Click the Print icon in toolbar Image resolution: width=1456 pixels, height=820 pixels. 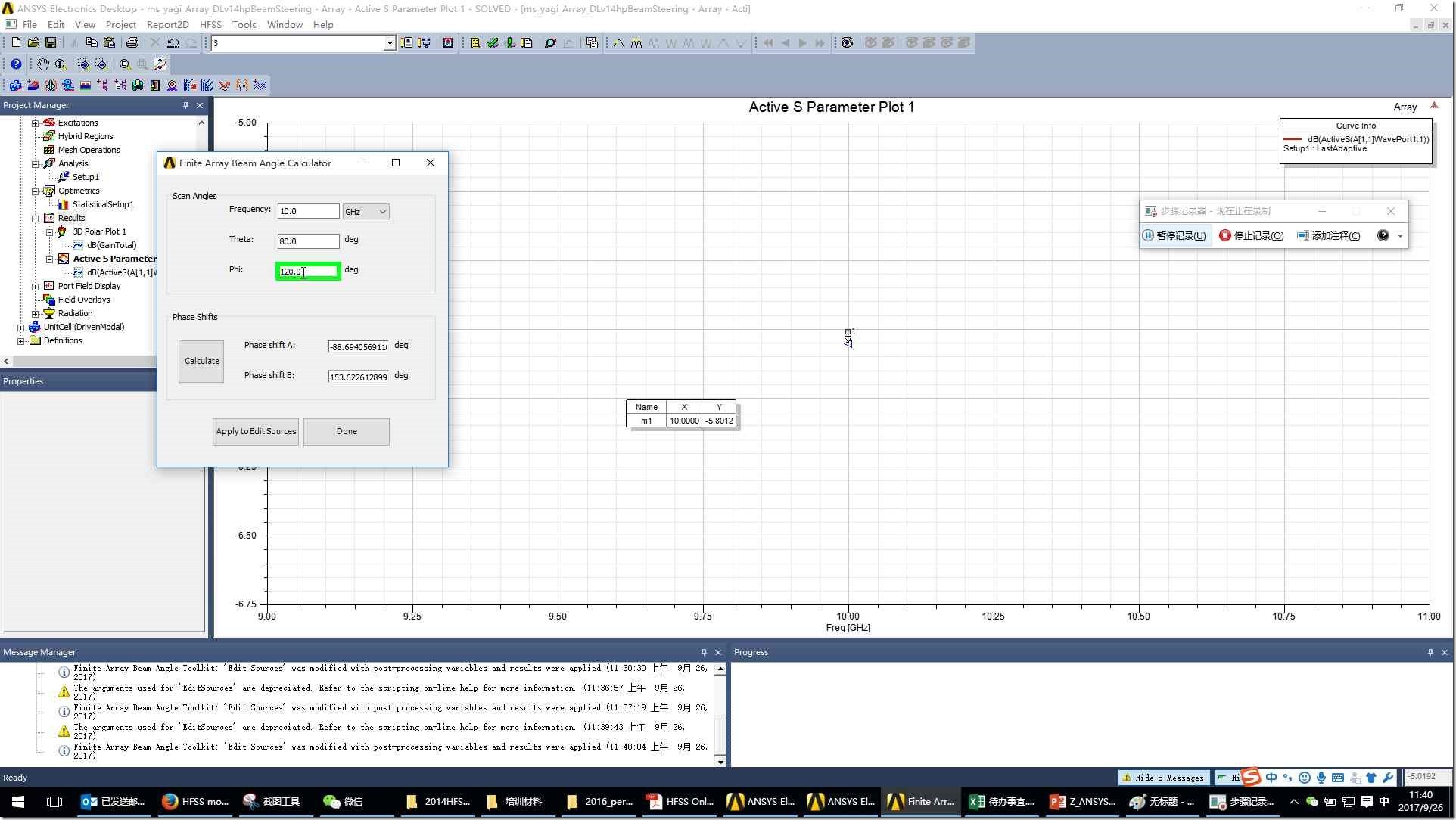tap(132, 43)
